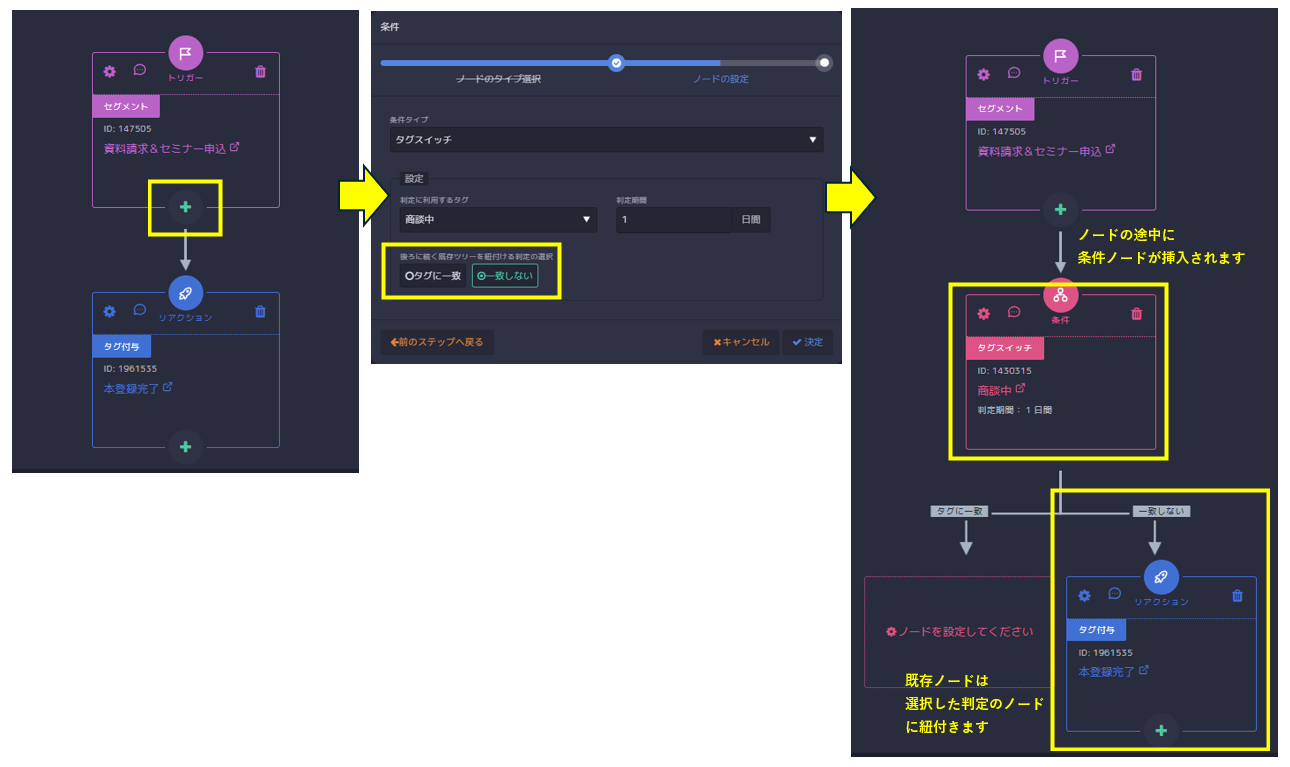Screen dimensions: 1290x767
Task: Open the 商談中 link in condition node
Action: 995,390
